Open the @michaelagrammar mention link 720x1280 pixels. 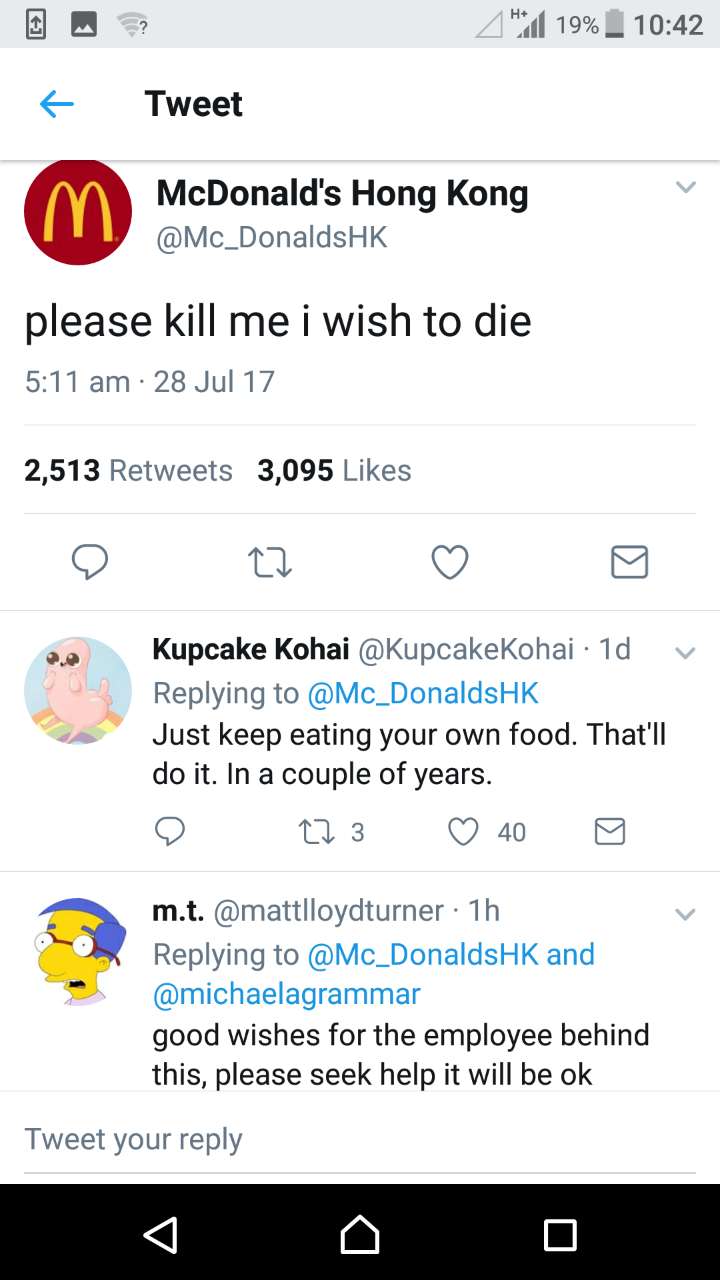tap(286, 994)
